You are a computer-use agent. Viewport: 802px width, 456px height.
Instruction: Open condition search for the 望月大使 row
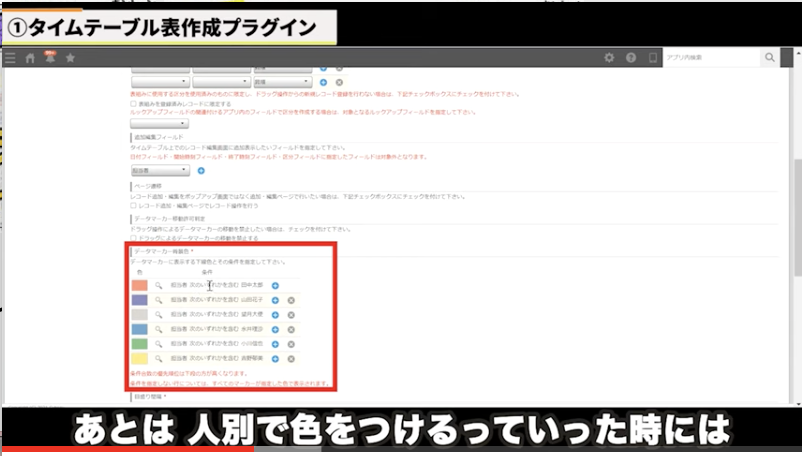(158, 314)
